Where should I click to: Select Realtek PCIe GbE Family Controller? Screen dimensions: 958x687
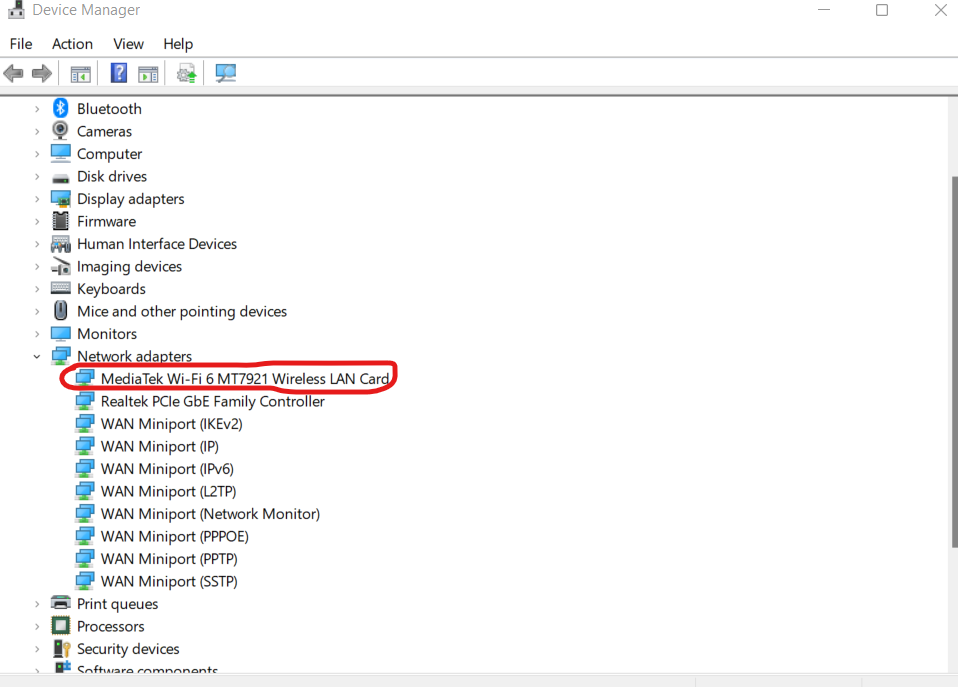213,402
